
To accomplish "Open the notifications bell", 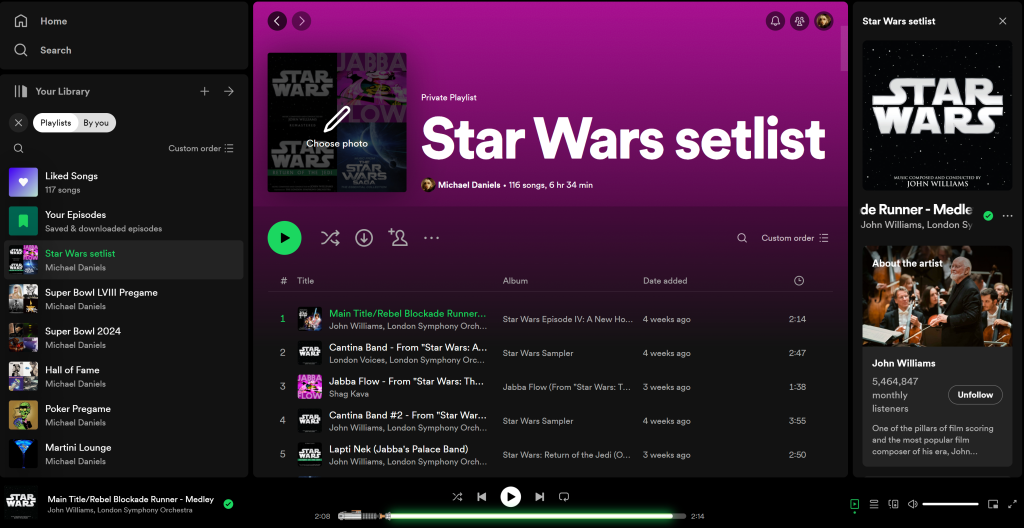I will pos(775,21).
